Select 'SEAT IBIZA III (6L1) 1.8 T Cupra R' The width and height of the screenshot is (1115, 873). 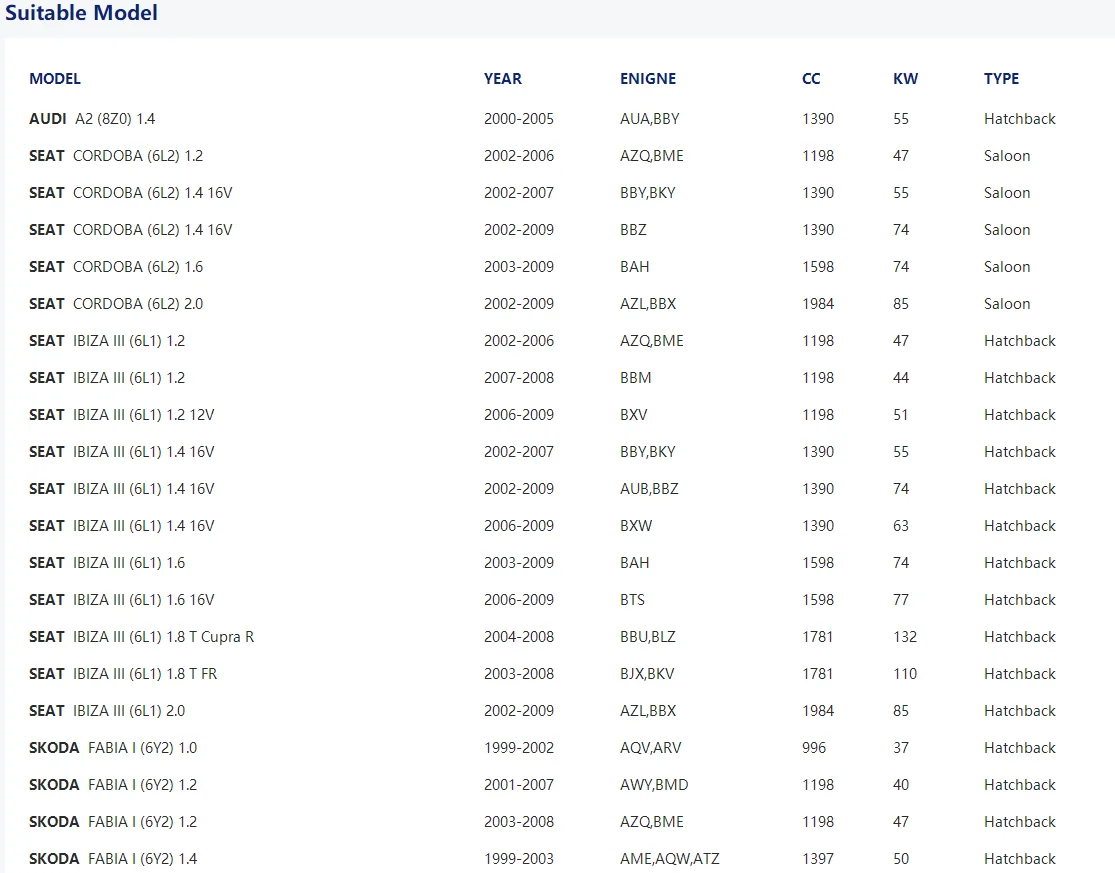coord(142,636)
